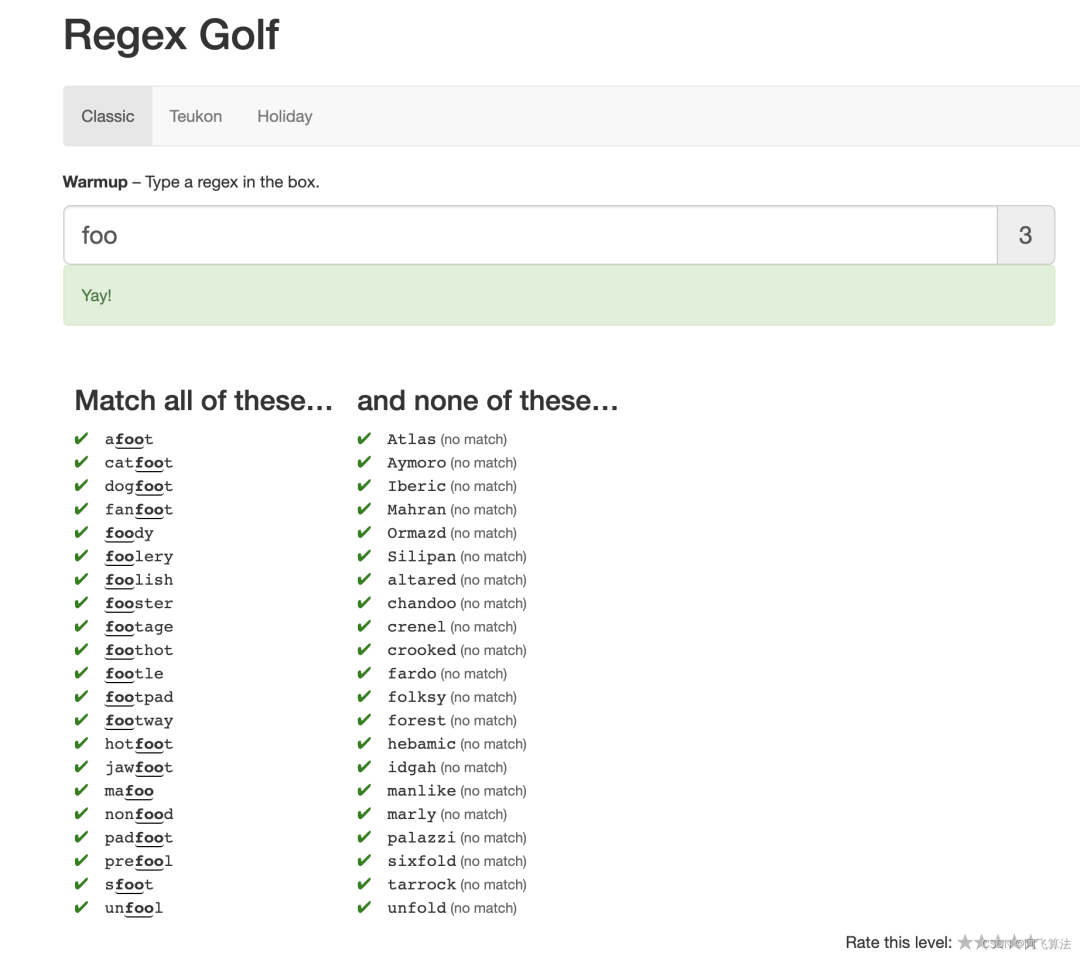Click the checkmark next to unfold
This screenshot has width=1080, height=955.
click(x=364, y=908)
